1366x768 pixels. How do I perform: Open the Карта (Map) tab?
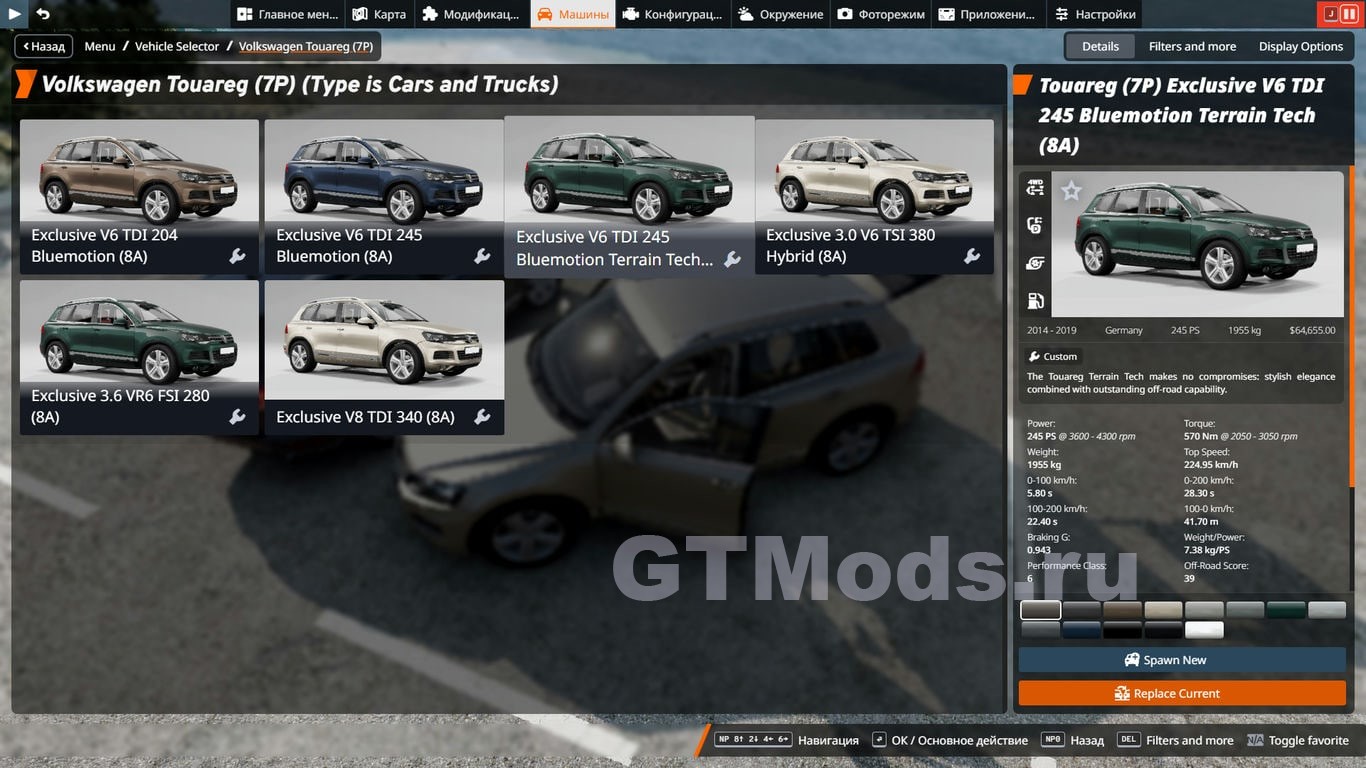(380, 14)
